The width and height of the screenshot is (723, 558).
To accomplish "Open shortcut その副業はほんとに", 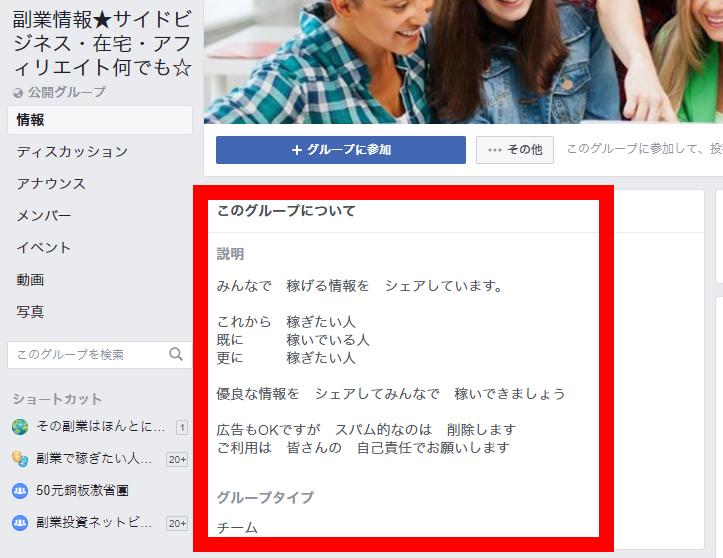I will coord(100,426).
